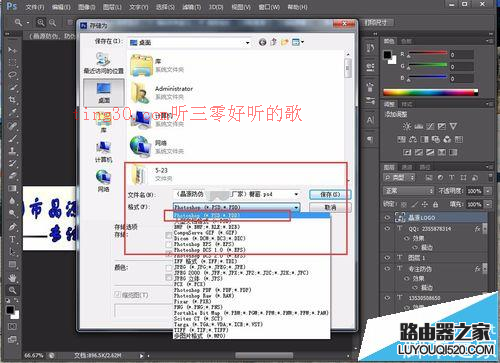The image size is (500, 363).
Task: Click the Zoom In option icon
Action: coord(41,23)
